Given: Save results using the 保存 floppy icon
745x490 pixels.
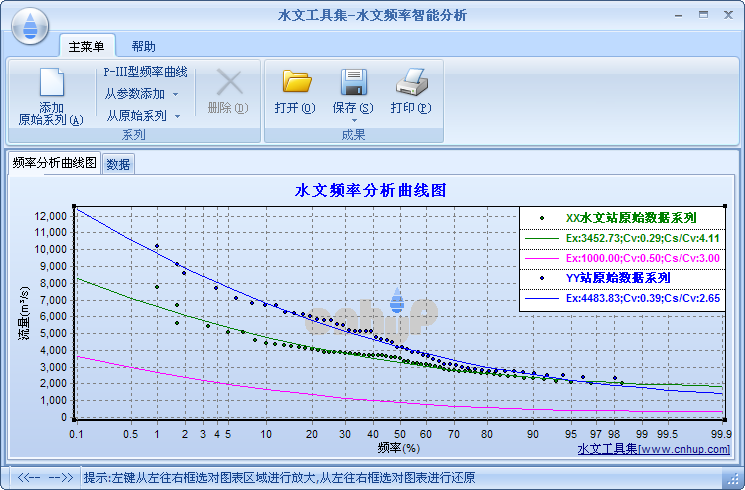Looking at the screenshot, I should tap(352, 84).
